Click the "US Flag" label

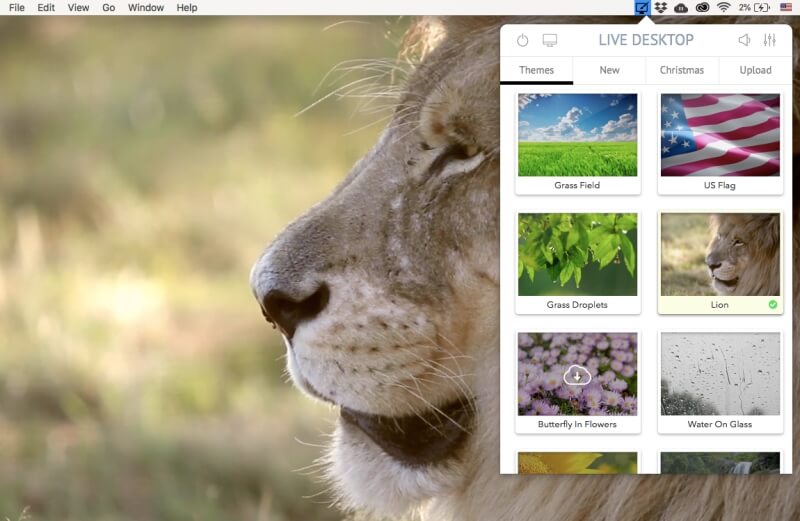tap(719, 185)
